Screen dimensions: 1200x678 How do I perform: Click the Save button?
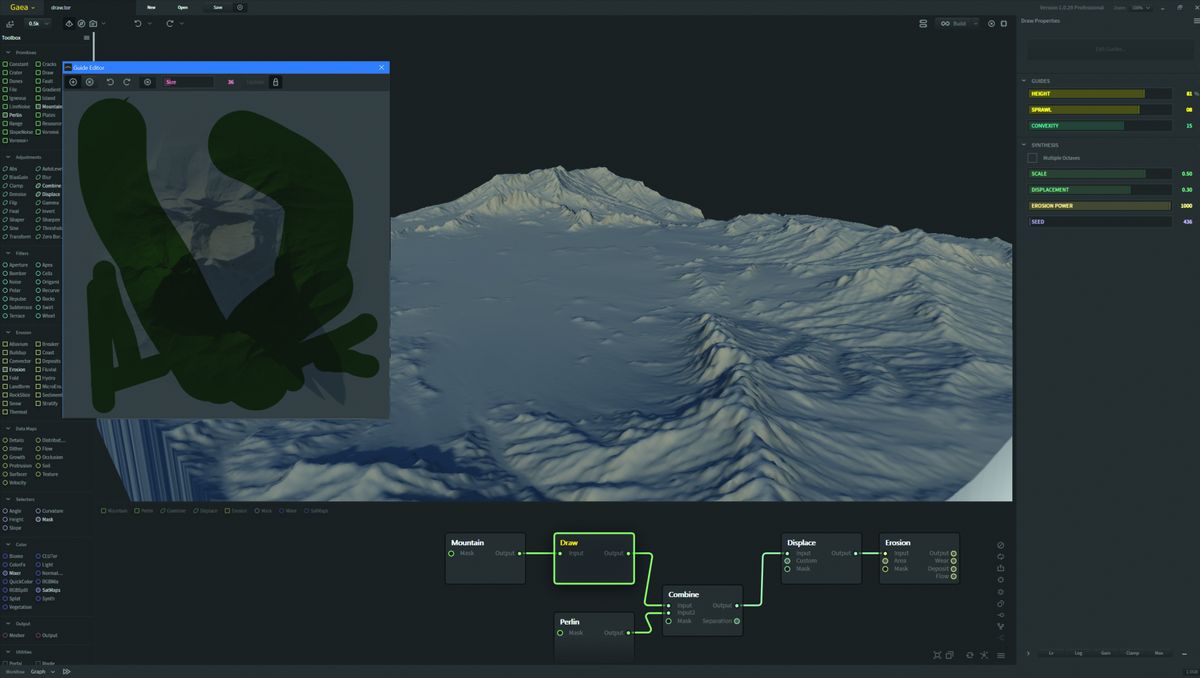pyautogui.click(x=217, y=7)
